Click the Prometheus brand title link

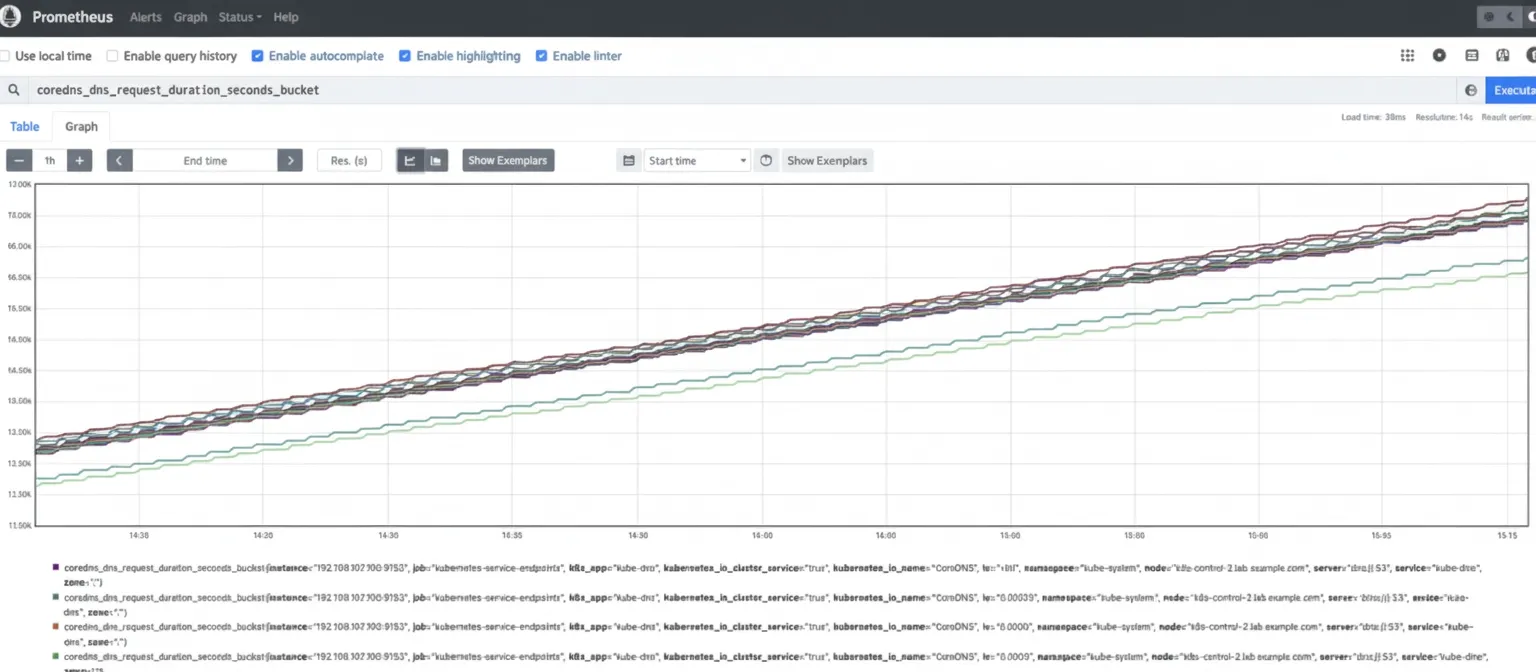coord(73,17)
